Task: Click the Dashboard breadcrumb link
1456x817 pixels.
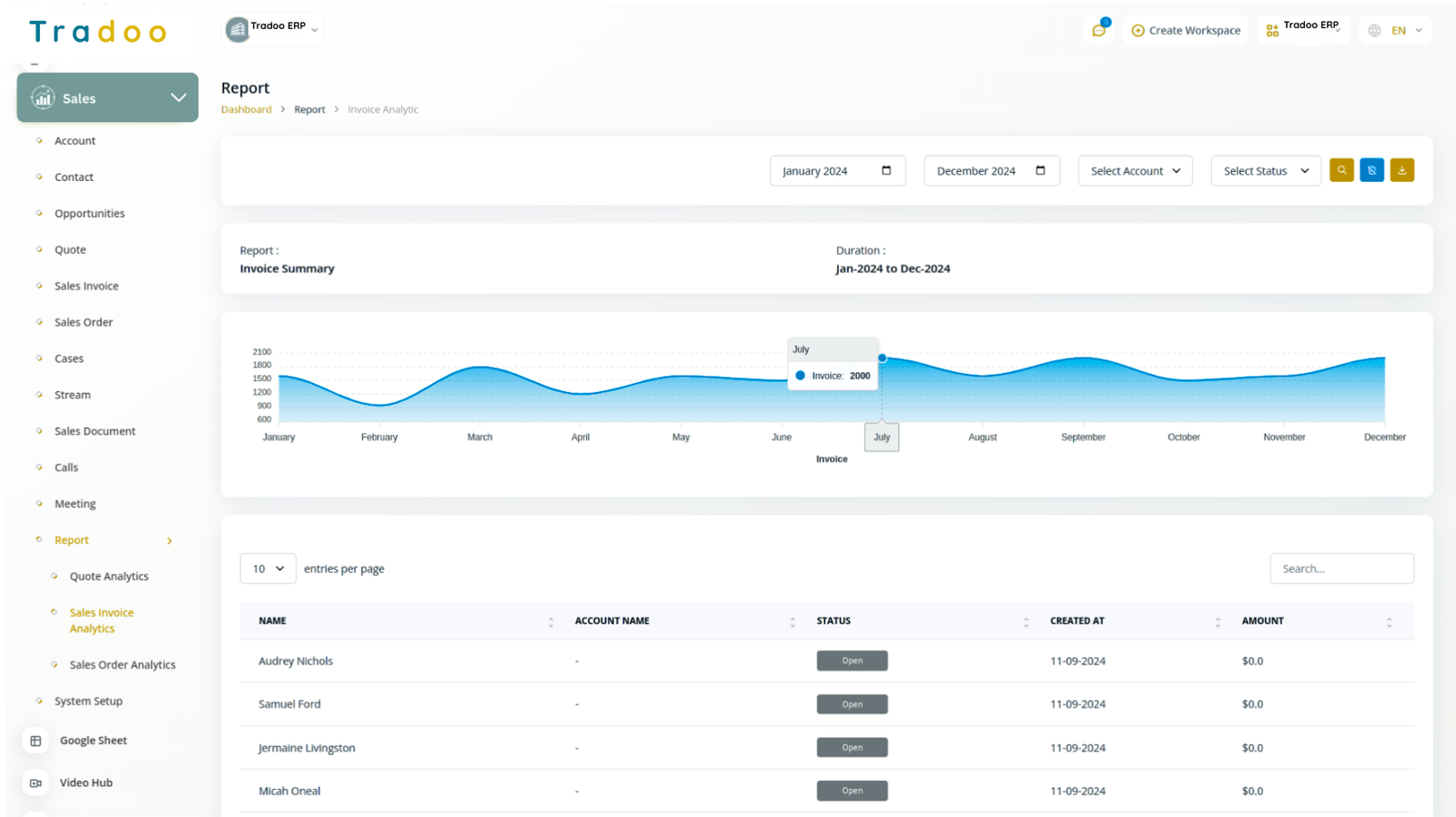Action: [246, 109]
